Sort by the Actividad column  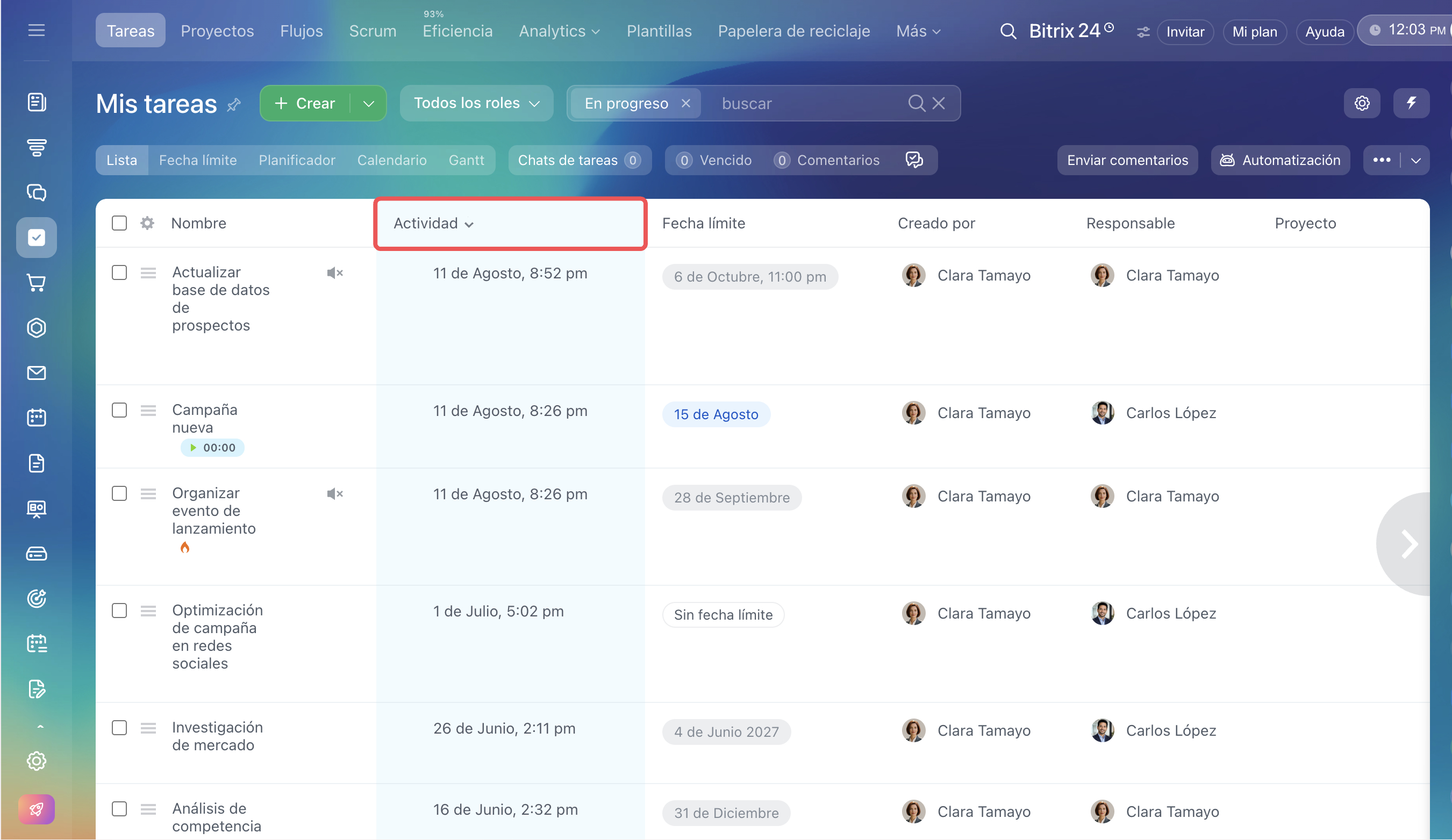(510, 224)
